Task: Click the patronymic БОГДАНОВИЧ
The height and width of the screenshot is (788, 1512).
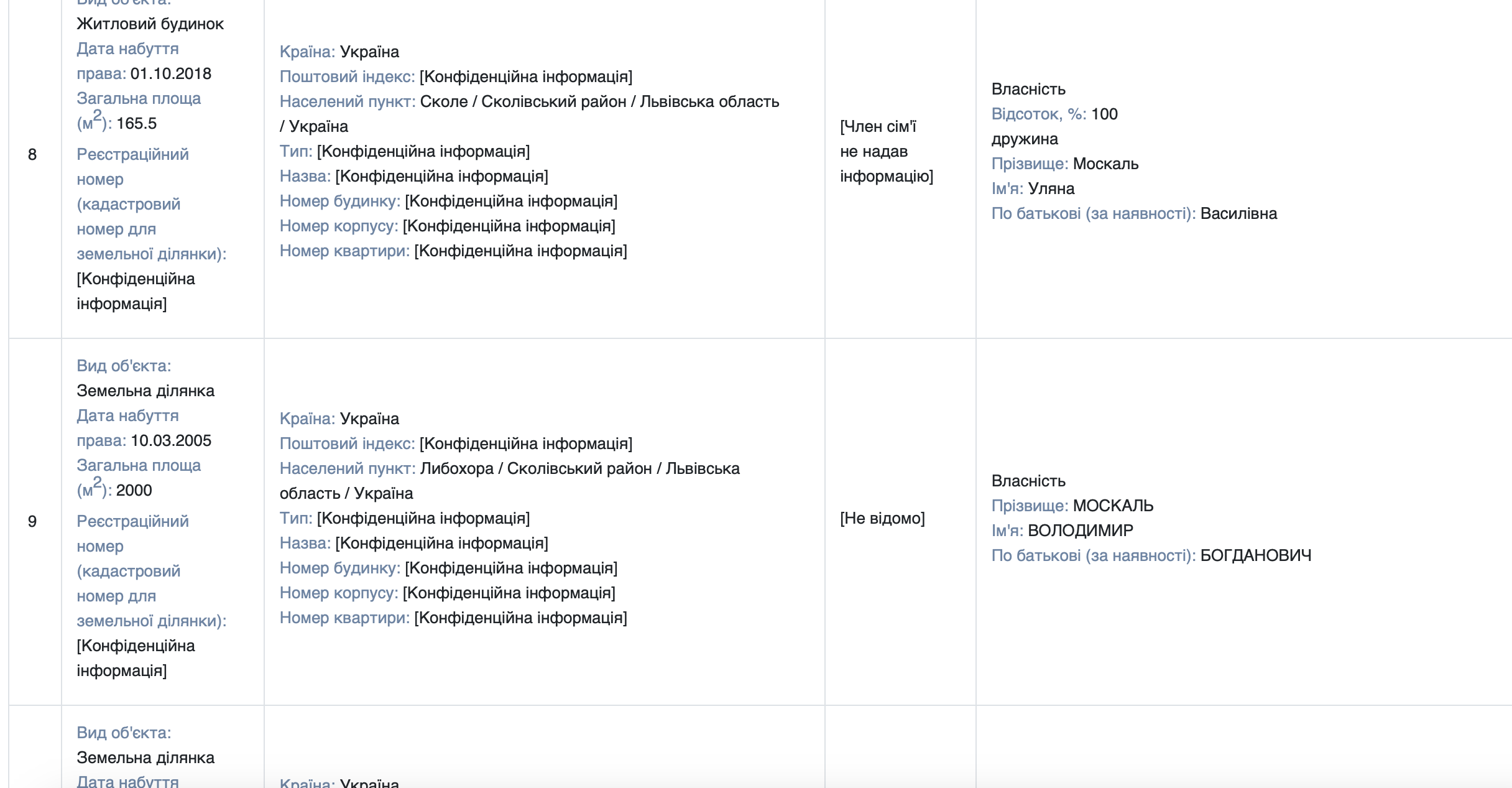Action: 1256,555
